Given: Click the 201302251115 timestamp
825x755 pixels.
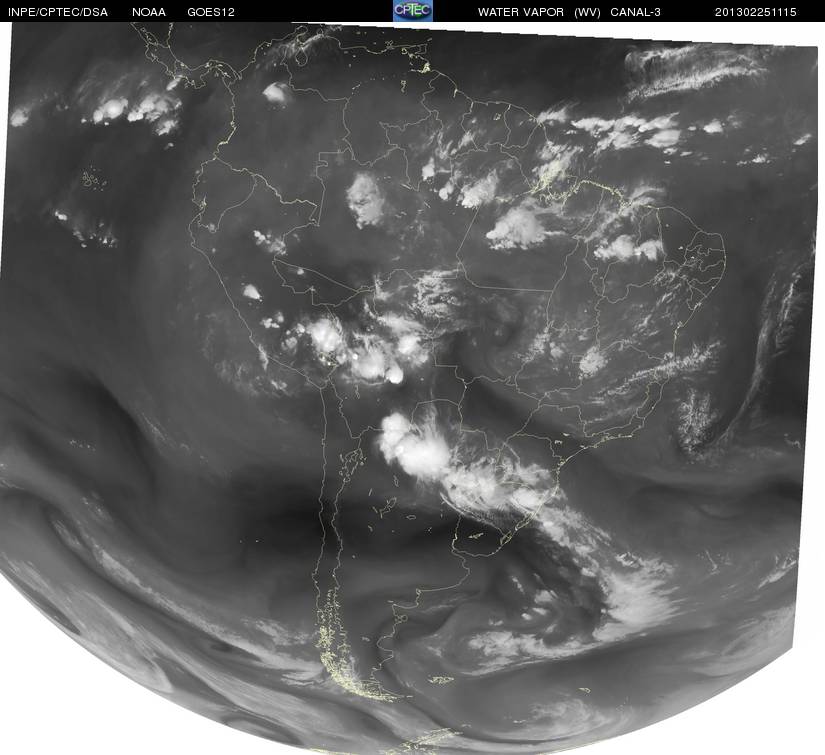Looking at the screenshot, I should point(756,12).
